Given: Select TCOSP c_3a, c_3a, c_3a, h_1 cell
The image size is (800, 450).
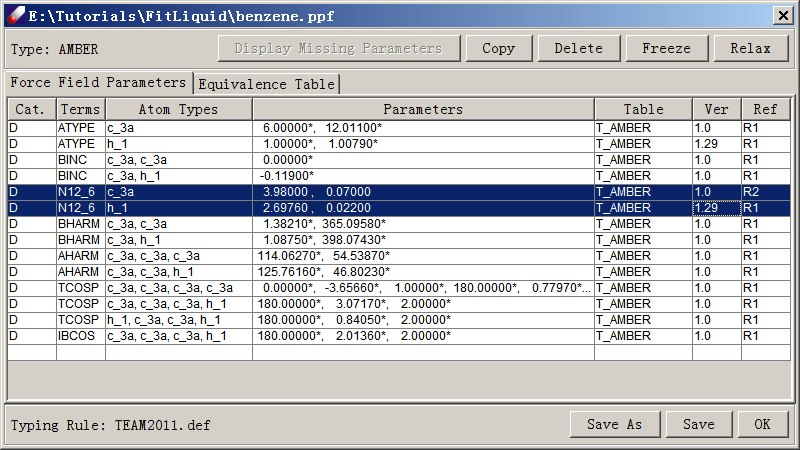Looking at the screenshot, I should click(179, 304).
